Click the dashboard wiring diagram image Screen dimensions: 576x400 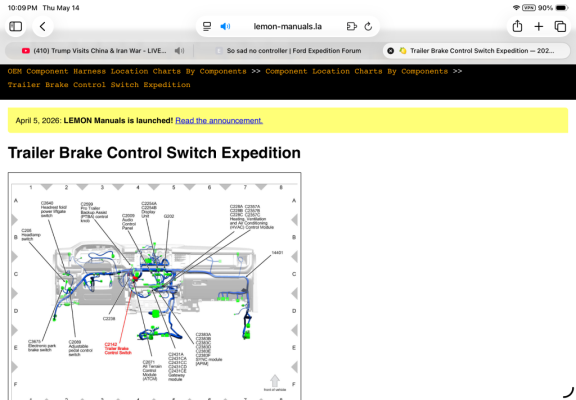click(154, 287)
